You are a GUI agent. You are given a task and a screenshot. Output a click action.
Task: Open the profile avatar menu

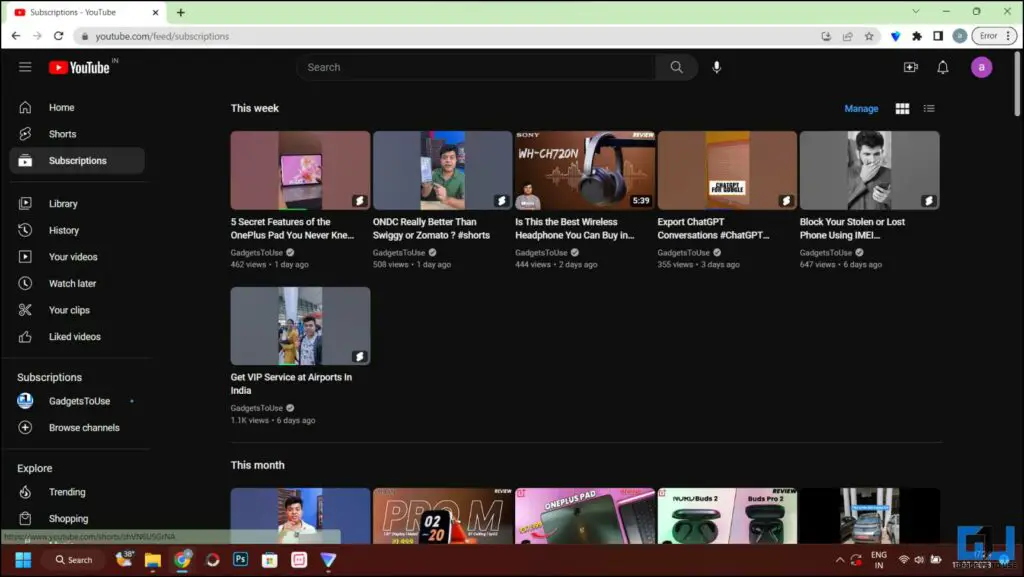(x=981, y=67)
